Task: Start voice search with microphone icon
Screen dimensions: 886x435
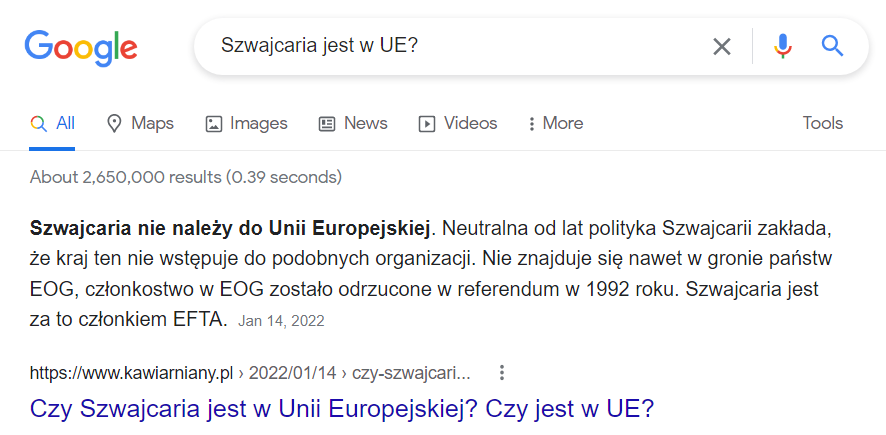Action: point(783,46)
